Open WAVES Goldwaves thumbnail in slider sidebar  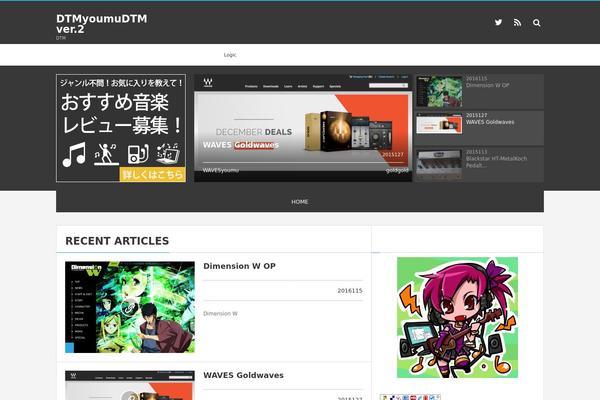439,123
